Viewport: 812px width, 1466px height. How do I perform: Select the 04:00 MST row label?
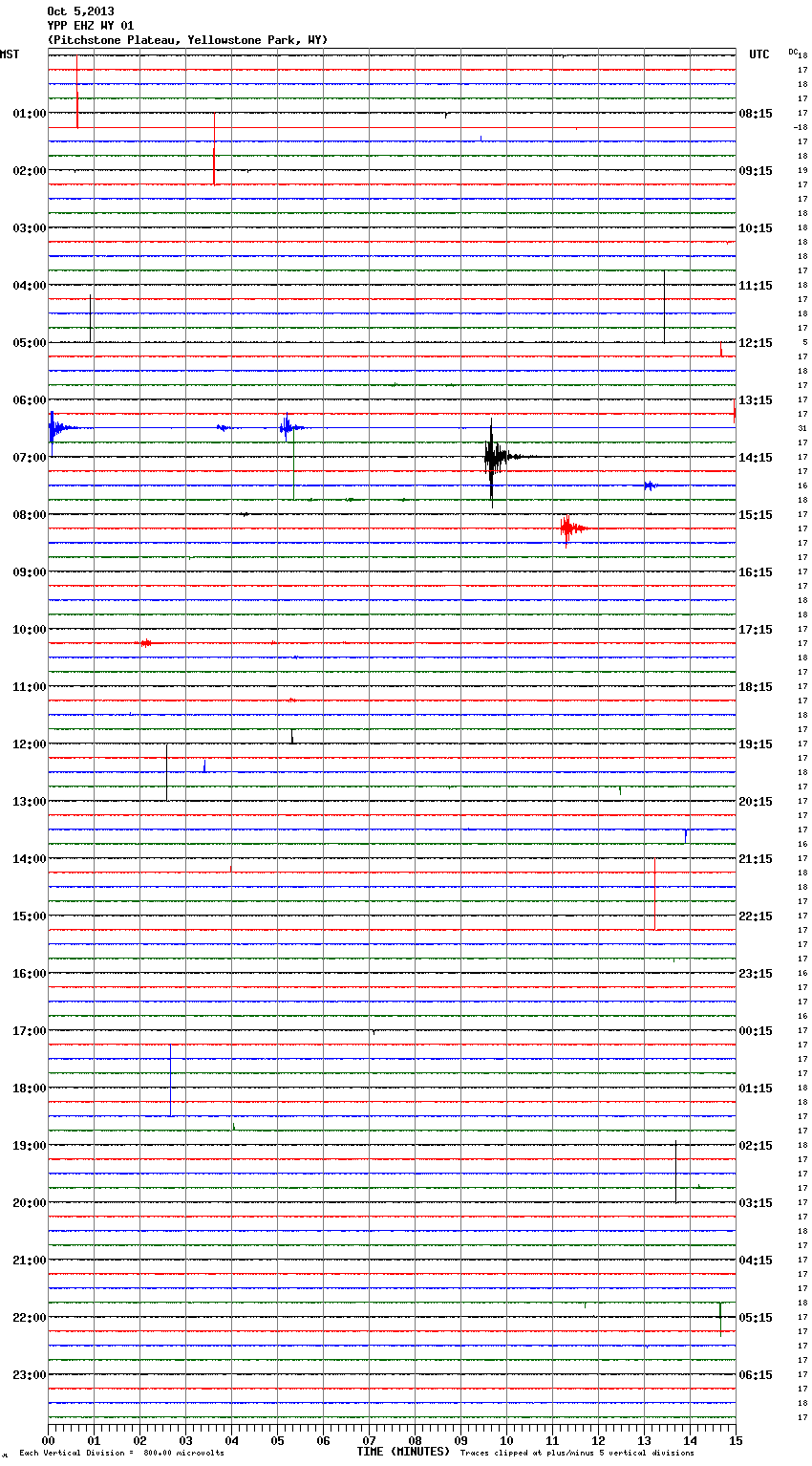[30, 286]
